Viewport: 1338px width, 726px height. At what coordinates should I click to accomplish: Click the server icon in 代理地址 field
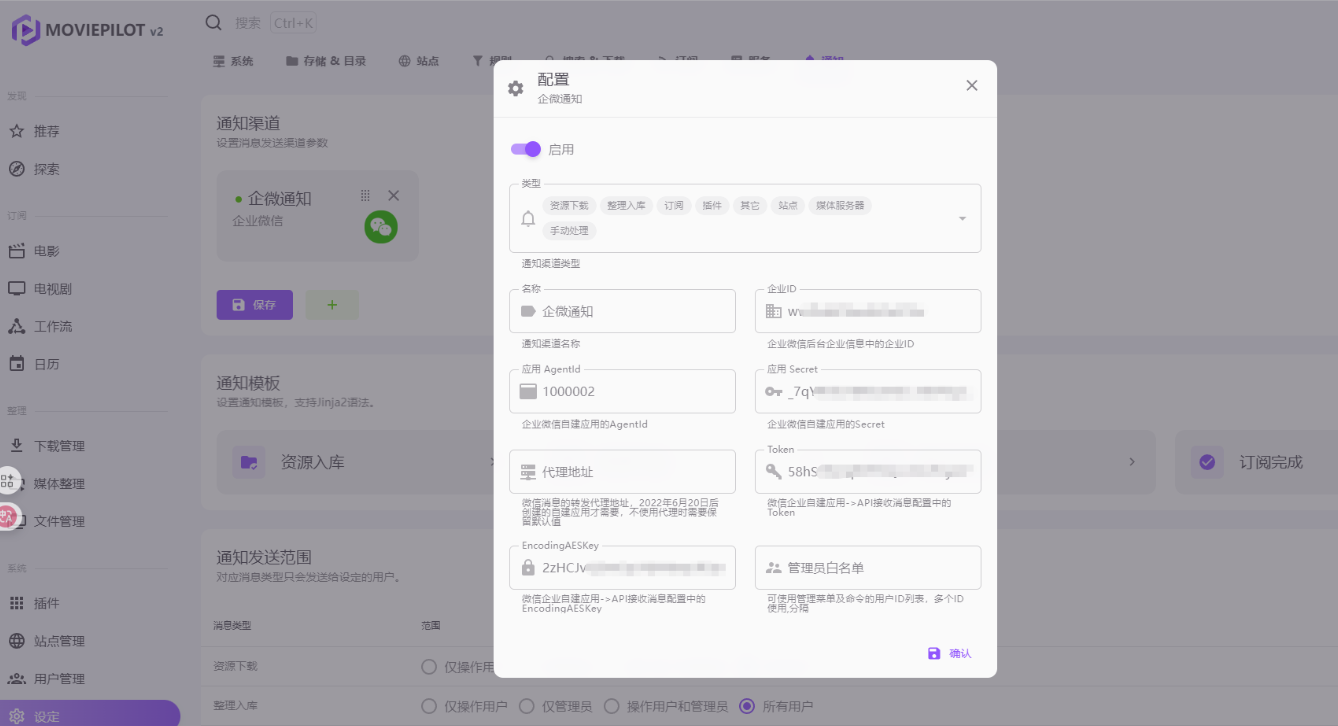click(528, 471)
